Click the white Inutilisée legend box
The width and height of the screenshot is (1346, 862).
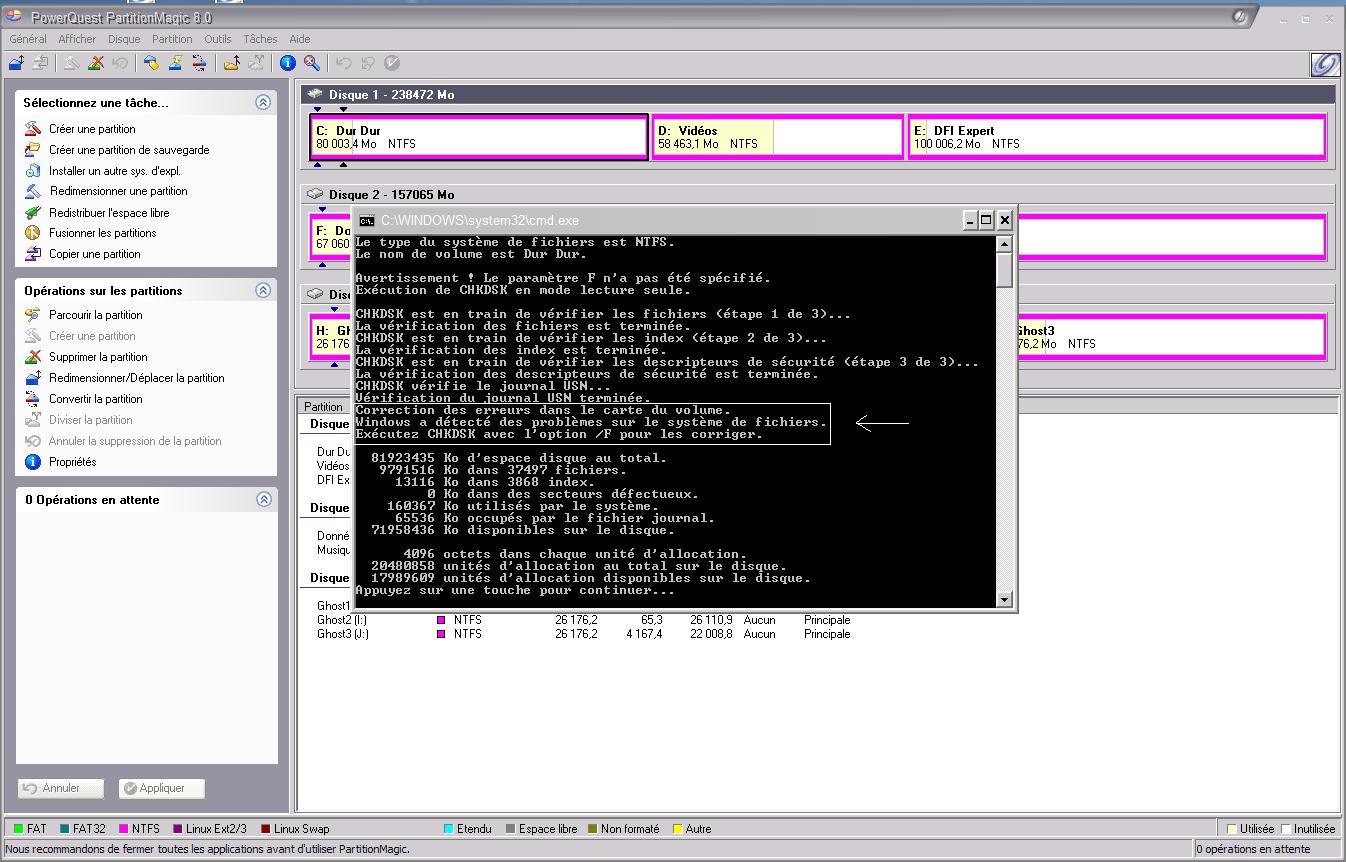[x=1286, y=829]
